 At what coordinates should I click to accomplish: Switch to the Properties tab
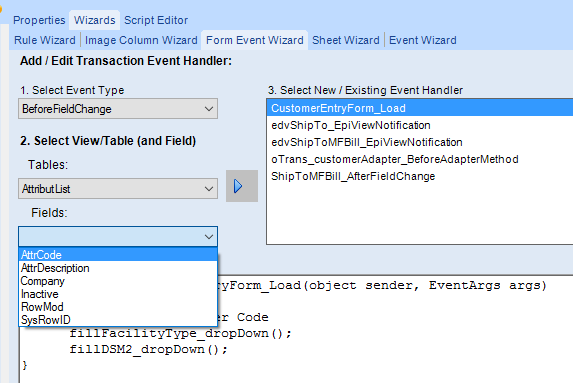coord(39,20)
